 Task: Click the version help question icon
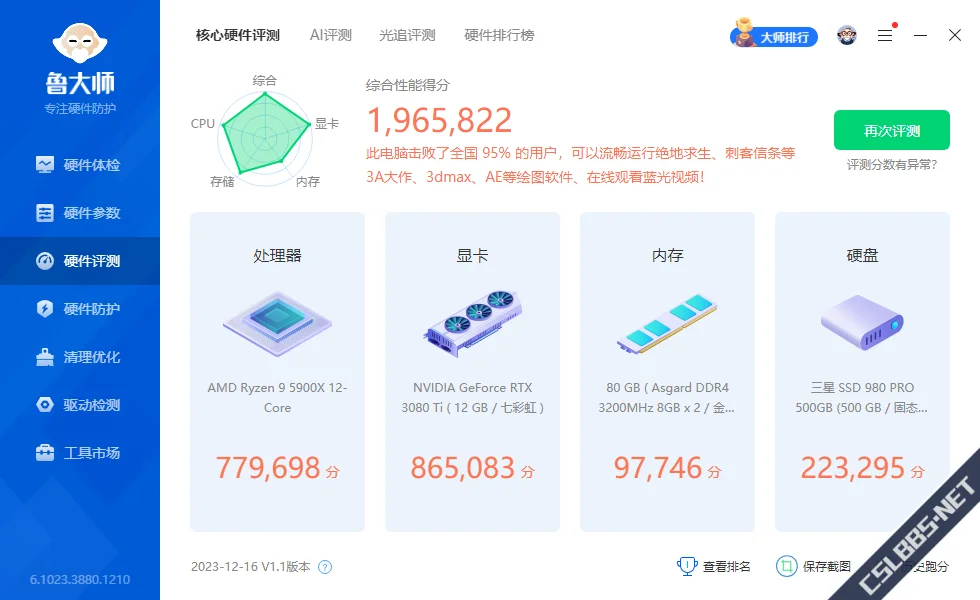pos(325,567)
